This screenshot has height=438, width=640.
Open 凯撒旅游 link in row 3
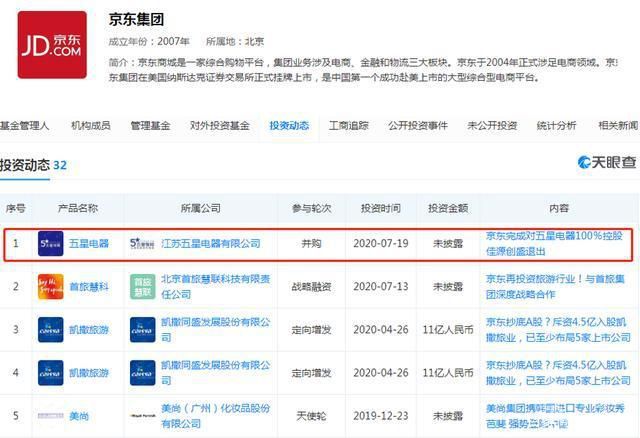(89, 329)
